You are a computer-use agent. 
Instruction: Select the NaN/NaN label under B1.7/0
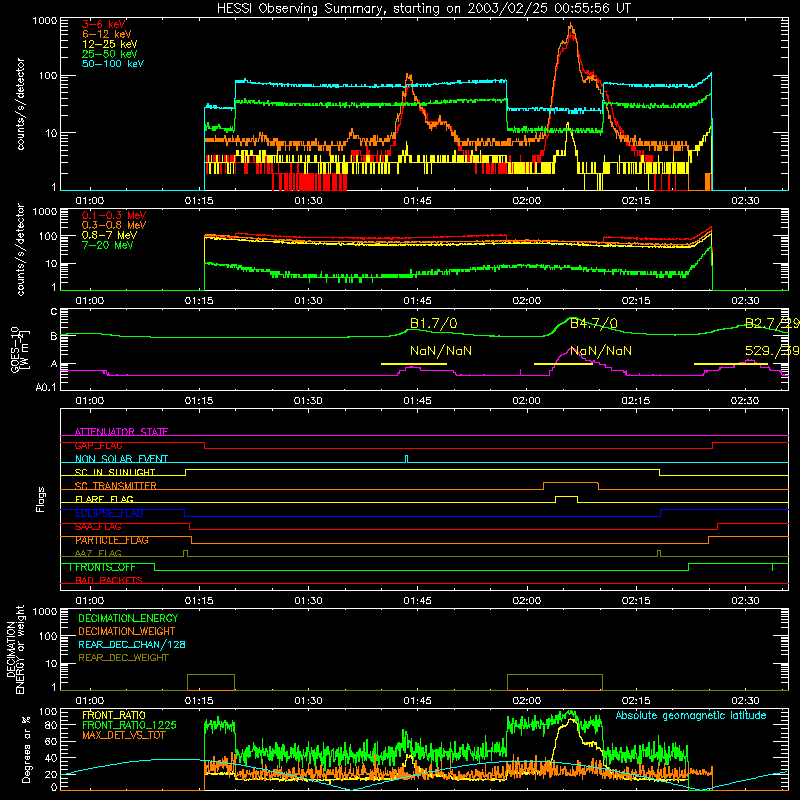click(441, 351)
